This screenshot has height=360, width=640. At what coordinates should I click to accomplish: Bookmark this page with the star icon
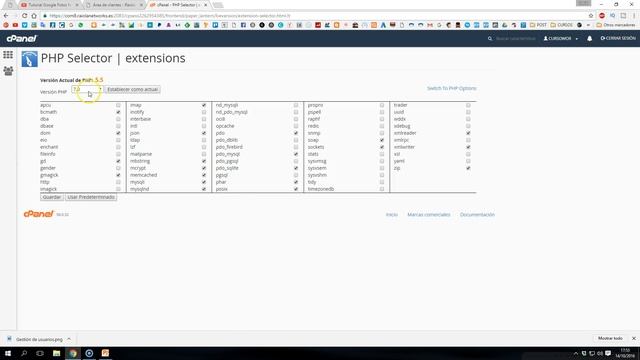pos(591,16)
